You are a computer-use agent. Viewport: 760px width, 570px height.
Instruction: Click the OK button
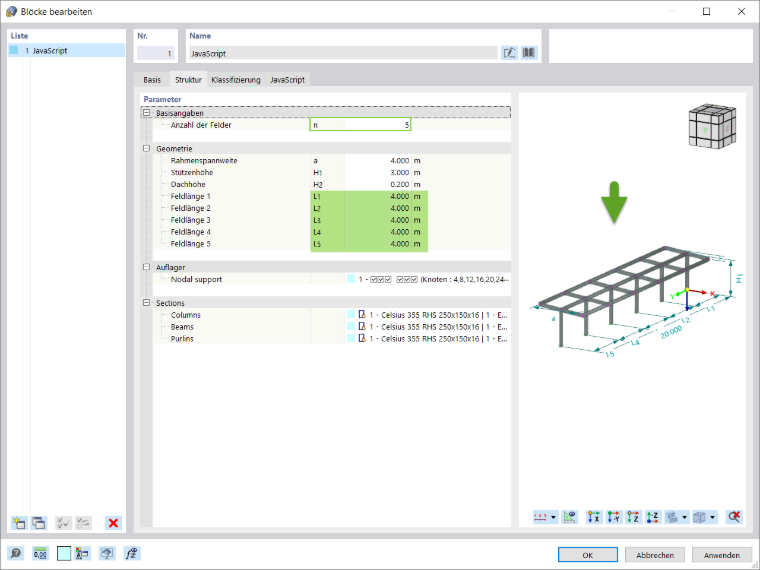point(587,554)
